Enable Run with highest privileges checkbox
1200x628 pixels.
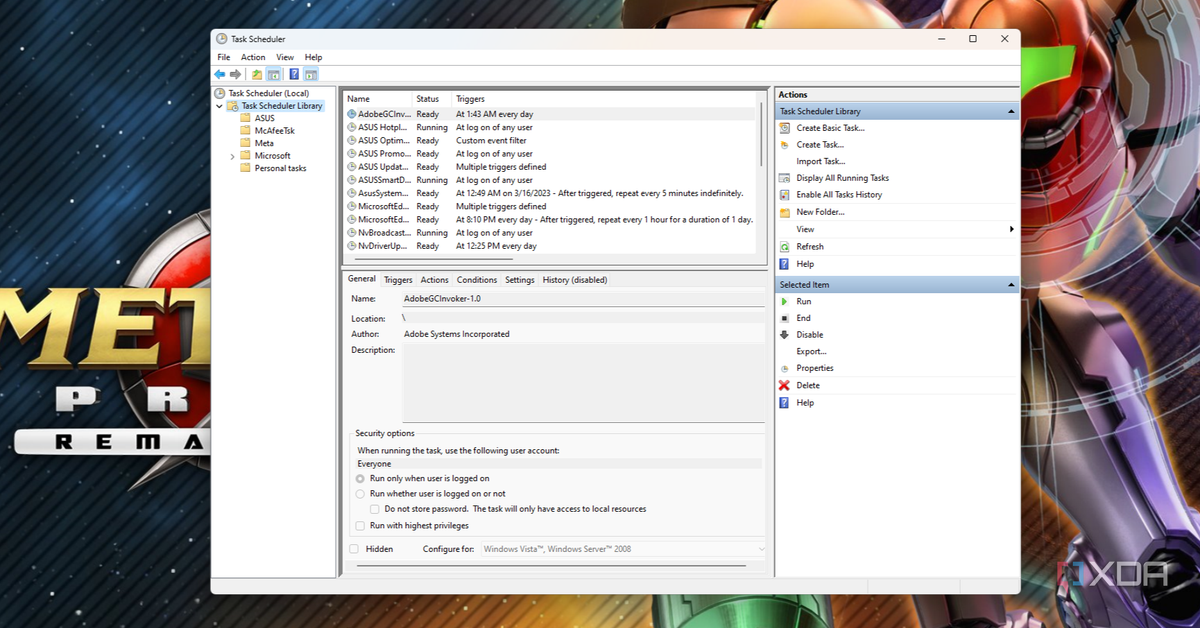coord(361,525)
